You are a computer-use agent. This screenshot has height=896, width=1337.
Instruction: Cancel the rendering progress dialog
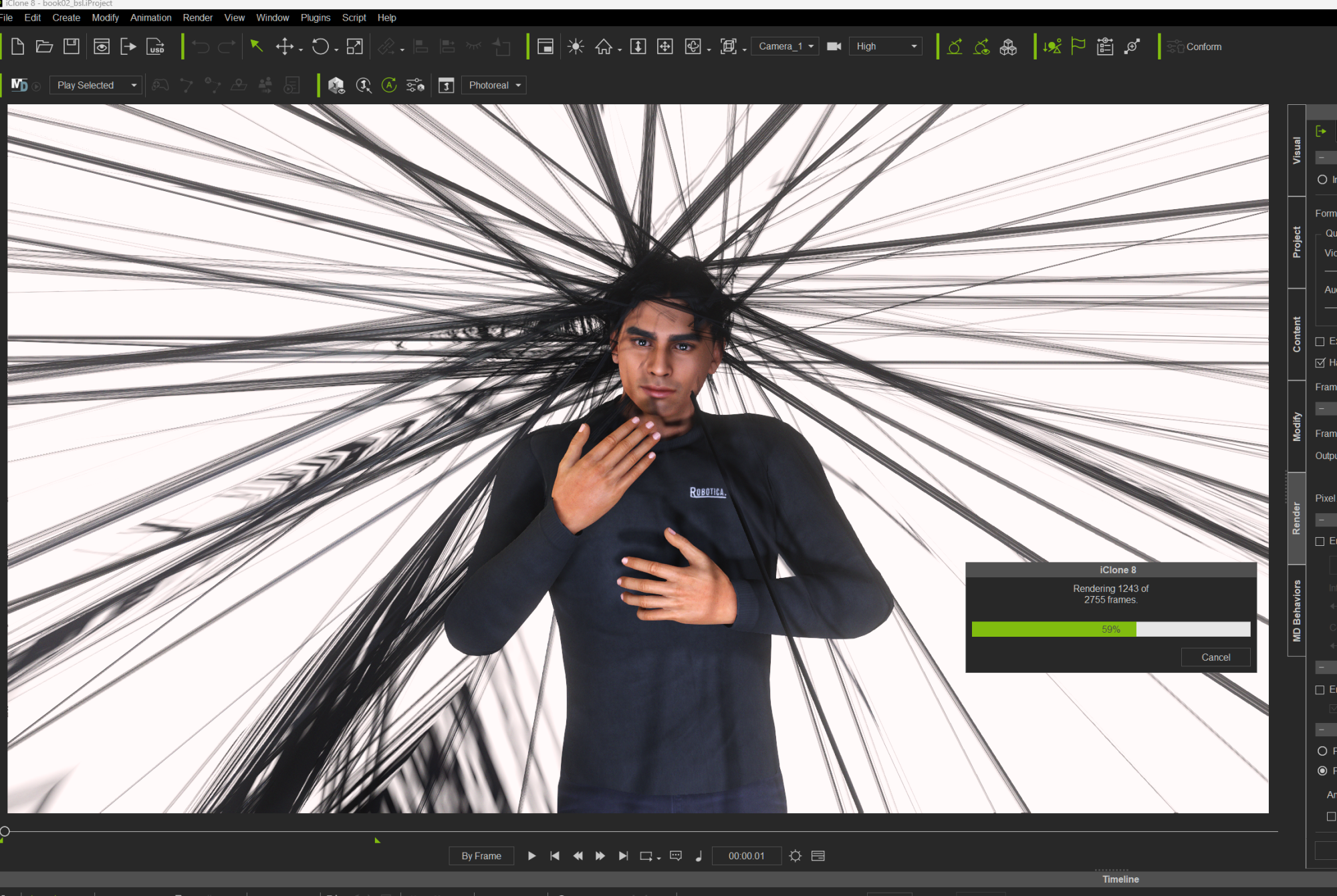1215,657
